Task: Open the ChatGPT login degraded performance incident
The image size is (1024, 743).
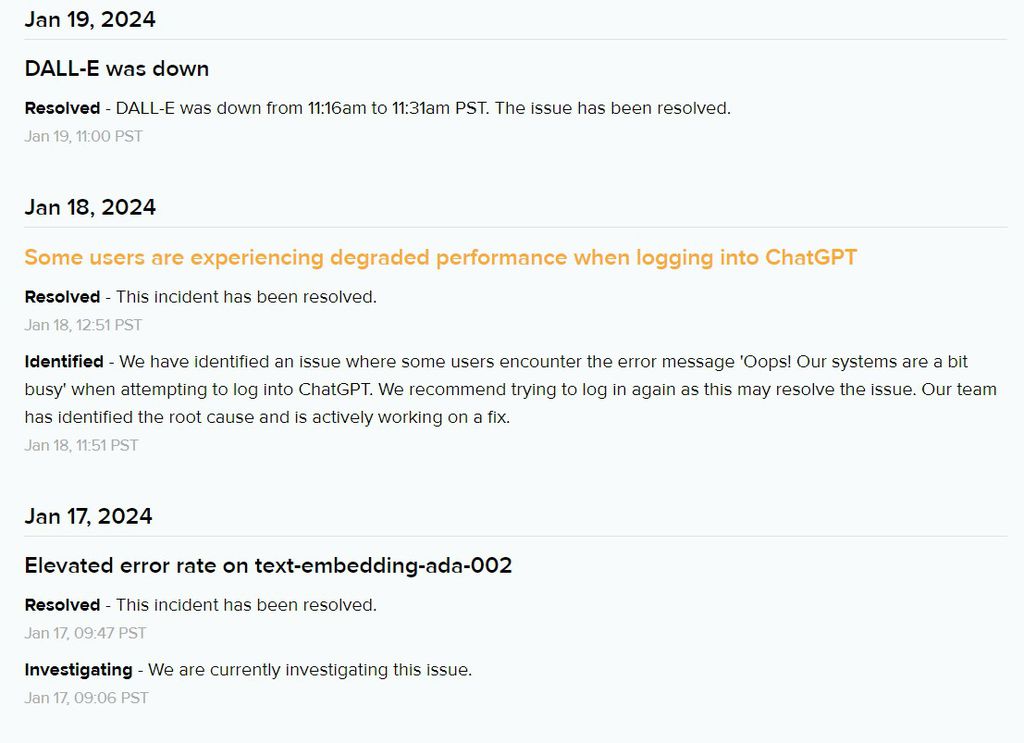Action: pyautogui.click(x=440, y=258)
